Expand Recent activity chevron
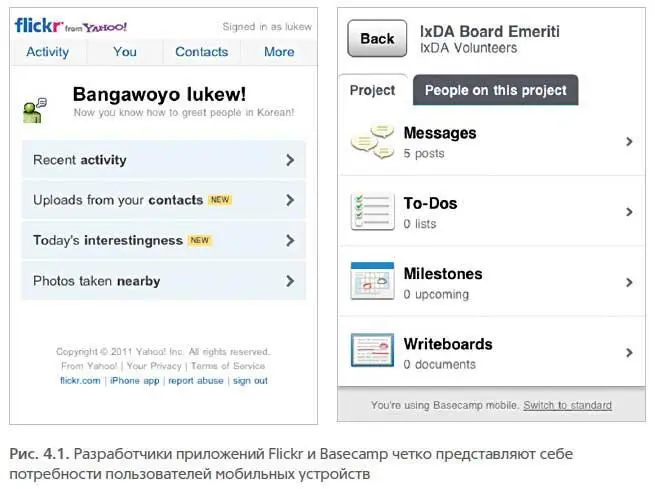The width and height of the screenshot is (655, 489). point(290,160)
